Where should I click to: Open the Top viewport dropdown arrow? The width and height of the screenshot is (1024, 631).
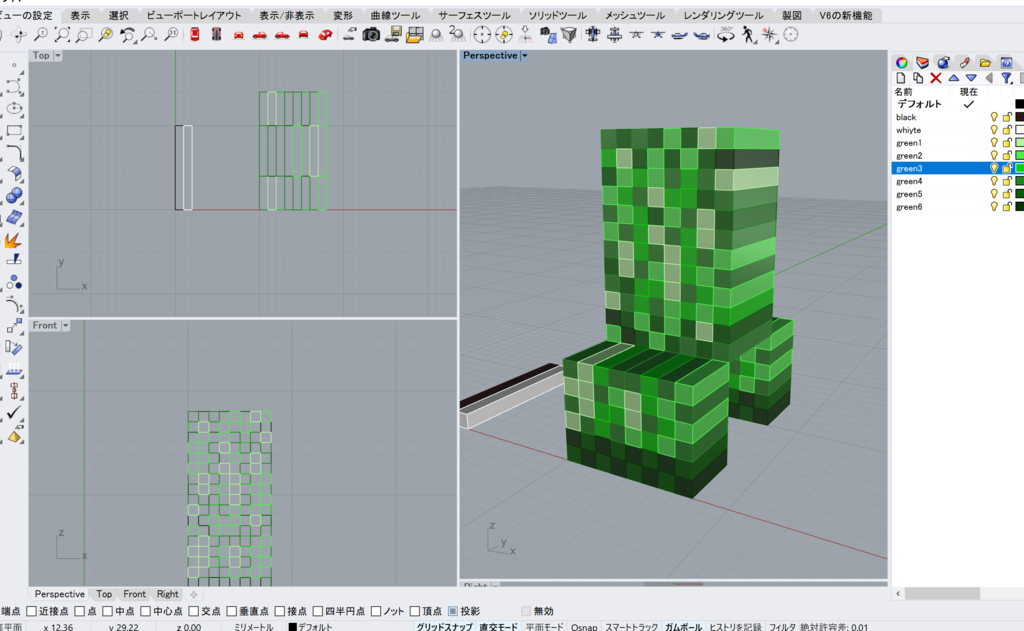57,56
